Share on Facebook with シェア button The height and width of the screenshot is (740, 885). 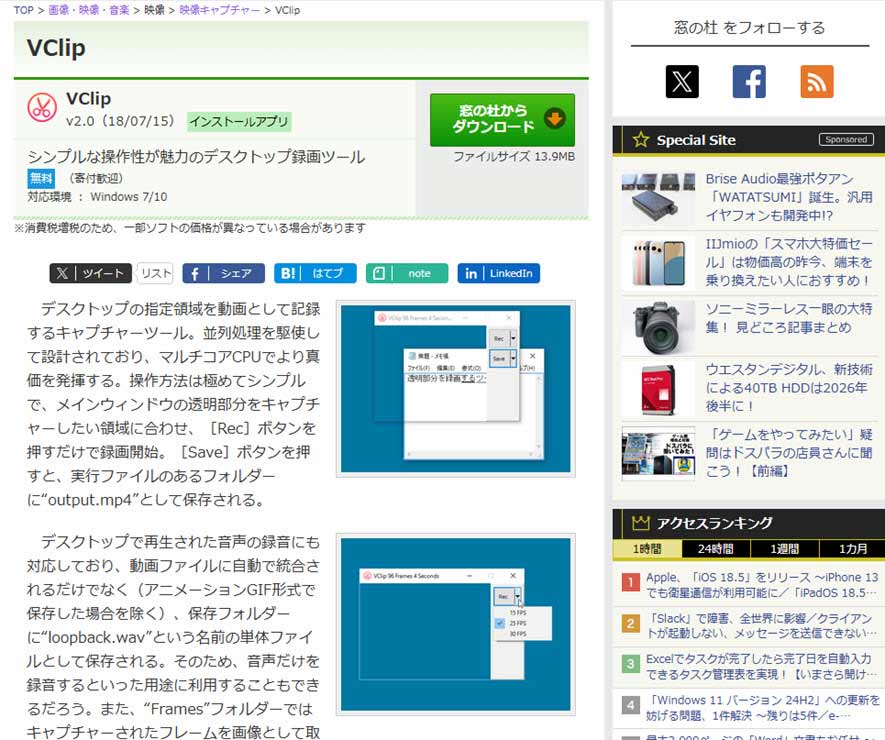click(x=224, y=273)
